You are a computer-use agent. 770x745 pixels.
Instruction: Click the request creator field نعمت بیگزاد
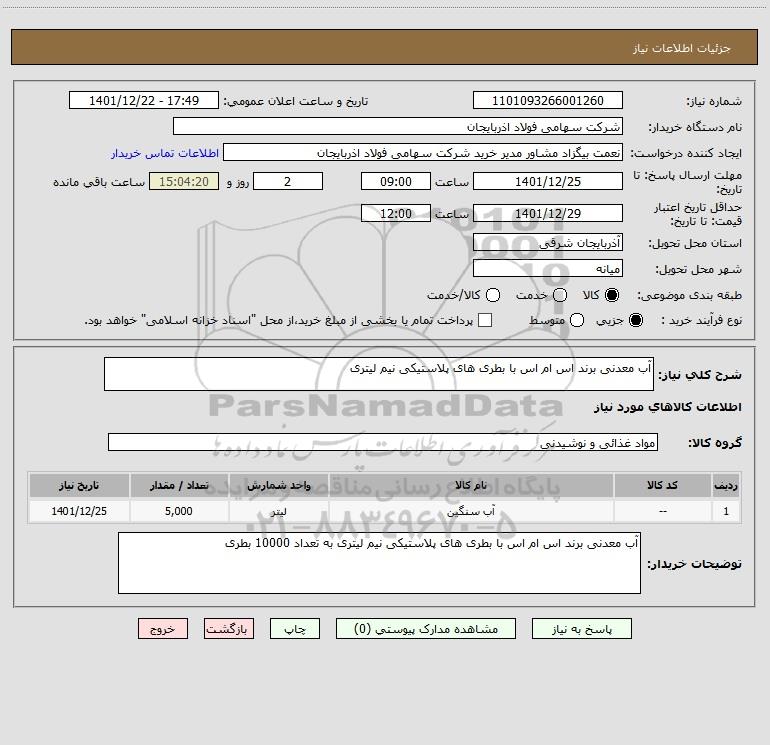[423, 153]
